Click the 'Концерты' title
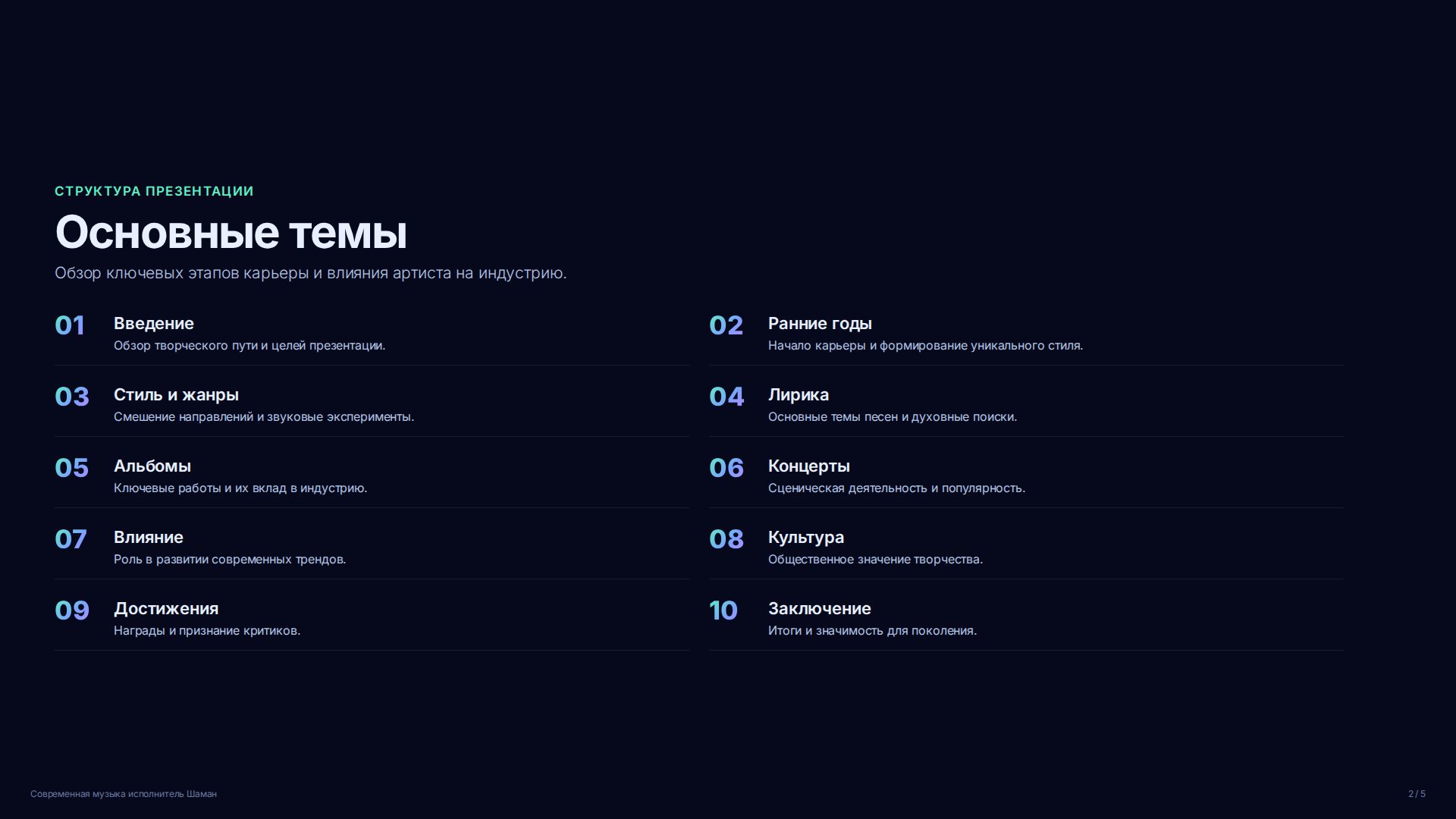Screen dimensions: 1456x819 point(809,466)
